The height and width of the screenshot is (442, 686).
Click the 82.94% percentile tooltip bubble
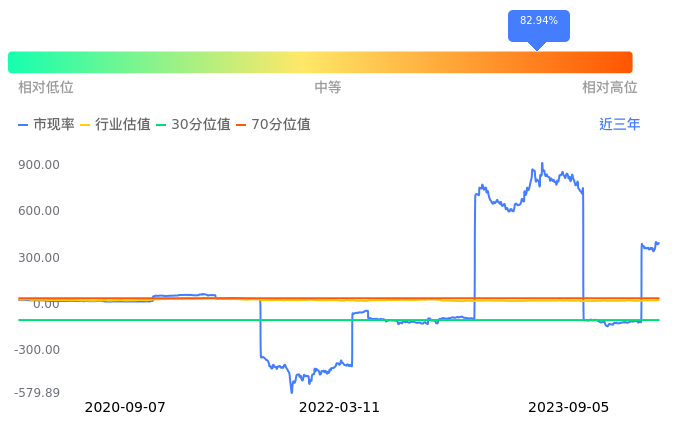click(539, 24)
